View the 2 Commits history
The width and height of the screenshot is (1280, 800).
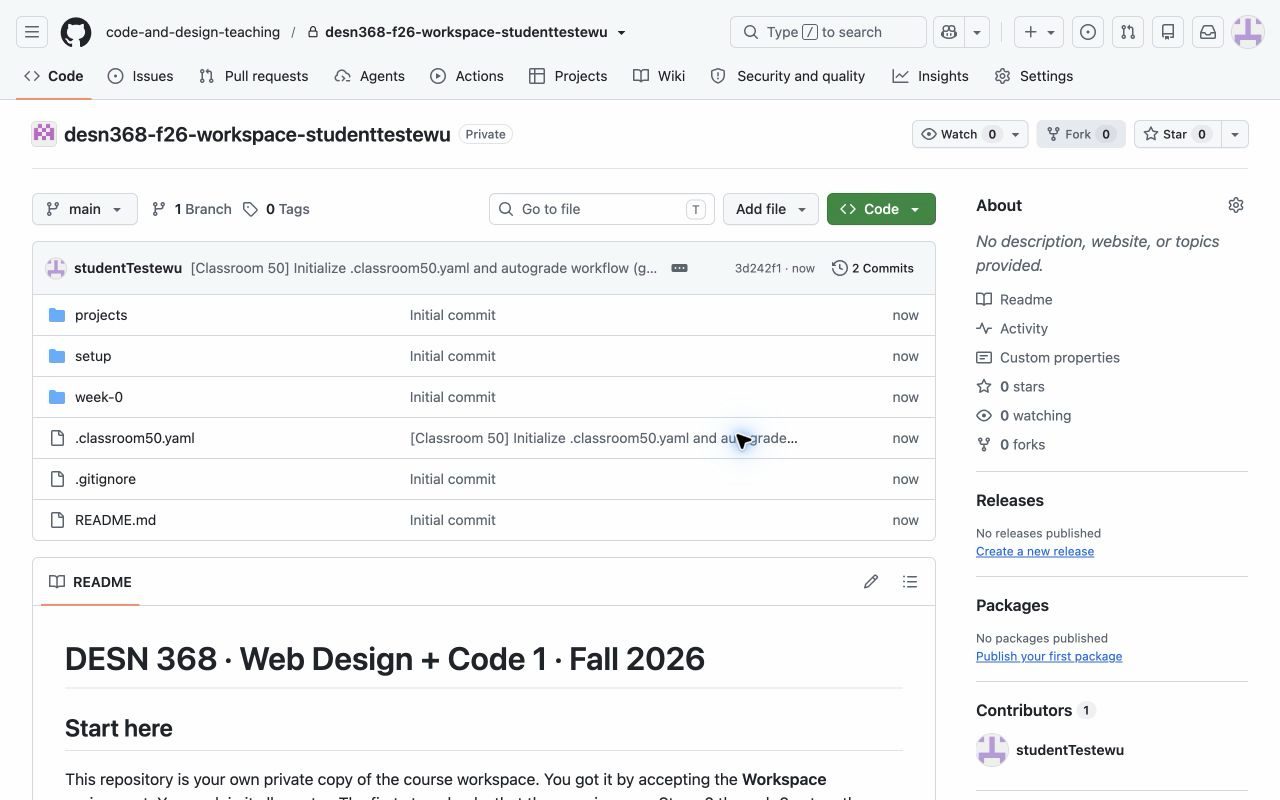[x=873, y=268]
